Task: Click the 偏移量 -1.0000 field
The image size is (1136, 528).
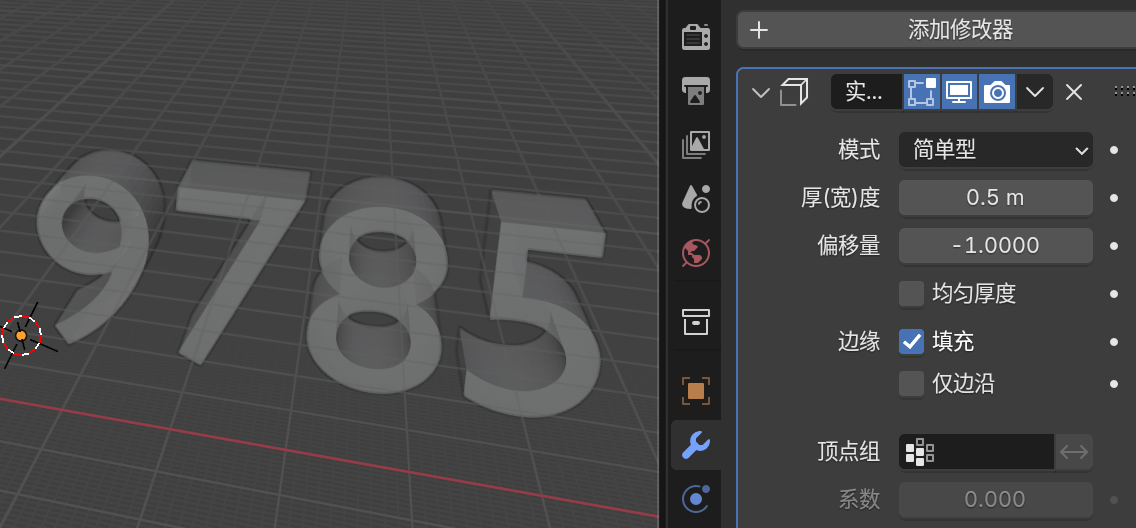Action: click(995, 246)
